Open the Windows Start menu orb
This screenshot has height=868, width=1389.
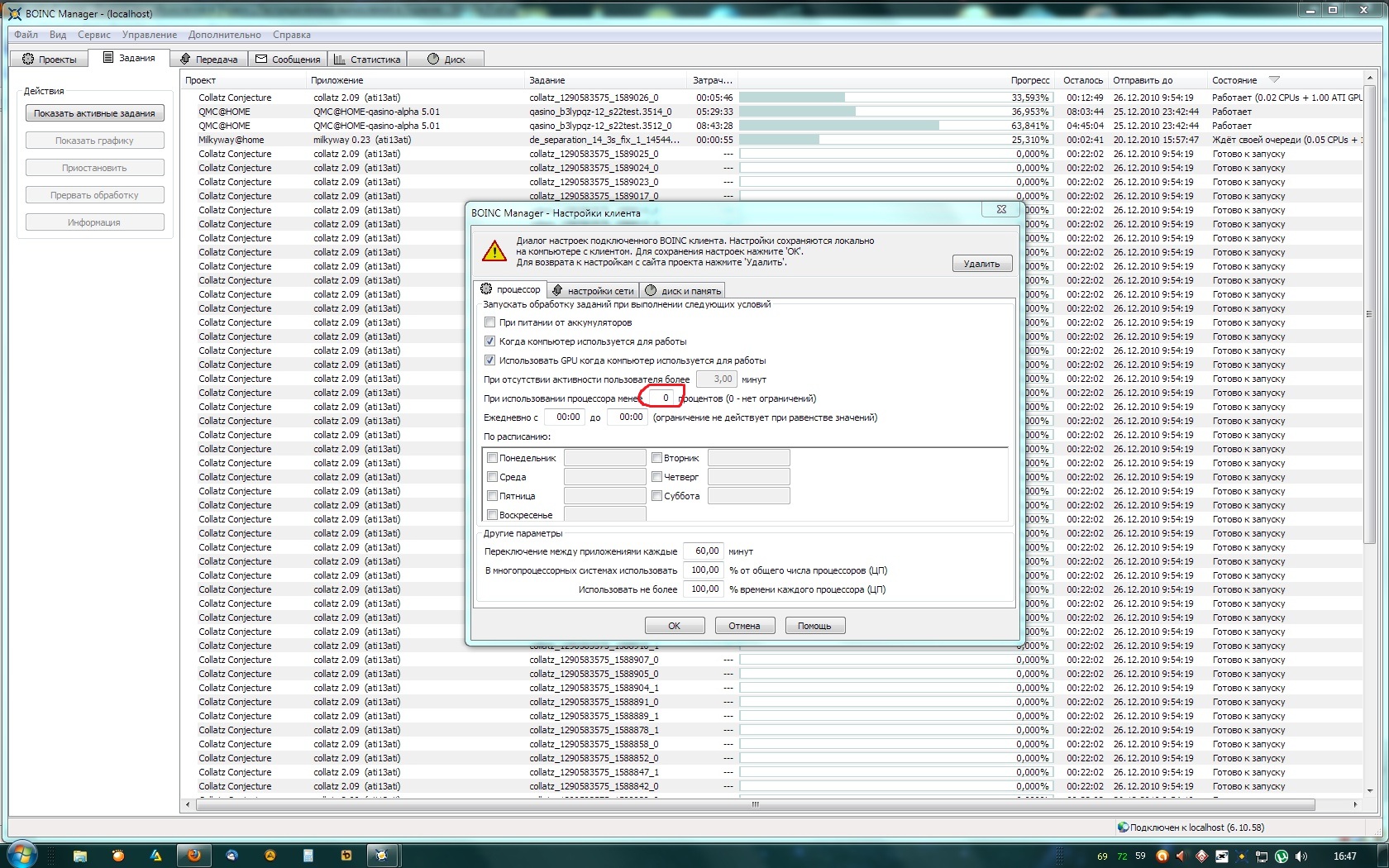point(21,855)
